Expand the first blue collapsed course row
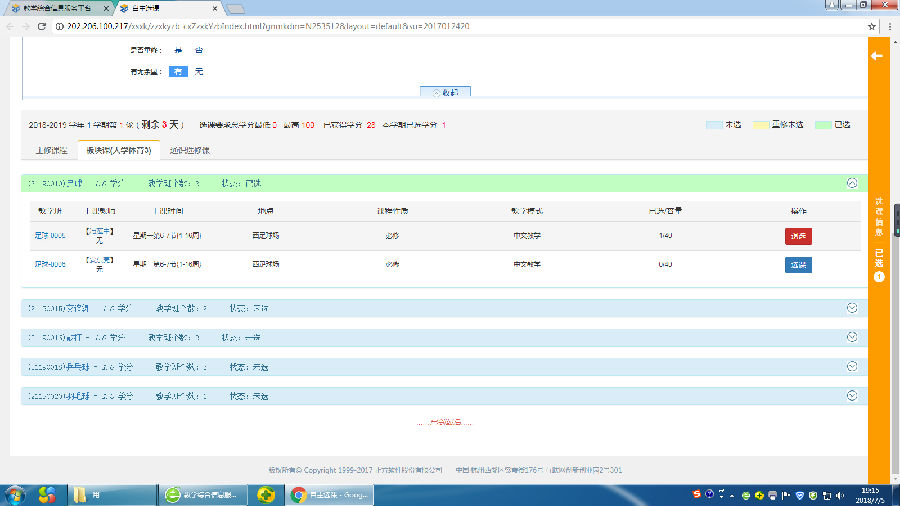900x506 pixels. (x=852, y=308)
